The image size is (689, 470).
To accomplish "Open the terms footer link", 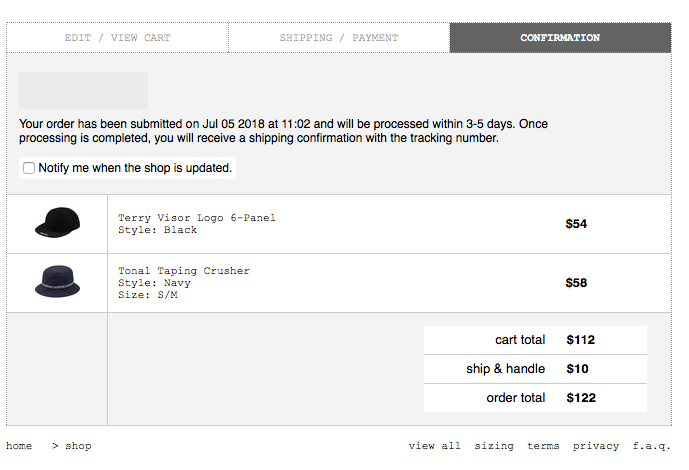I will pos(543,446).
